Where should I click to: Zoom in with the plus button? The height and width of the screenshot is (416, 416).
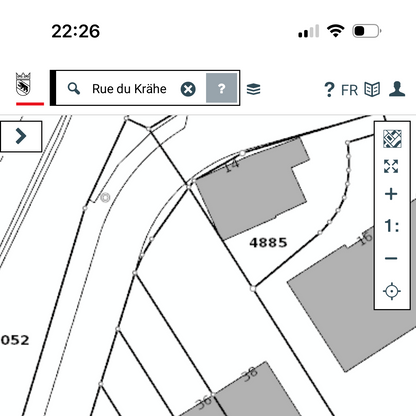(x=391, y=194)
